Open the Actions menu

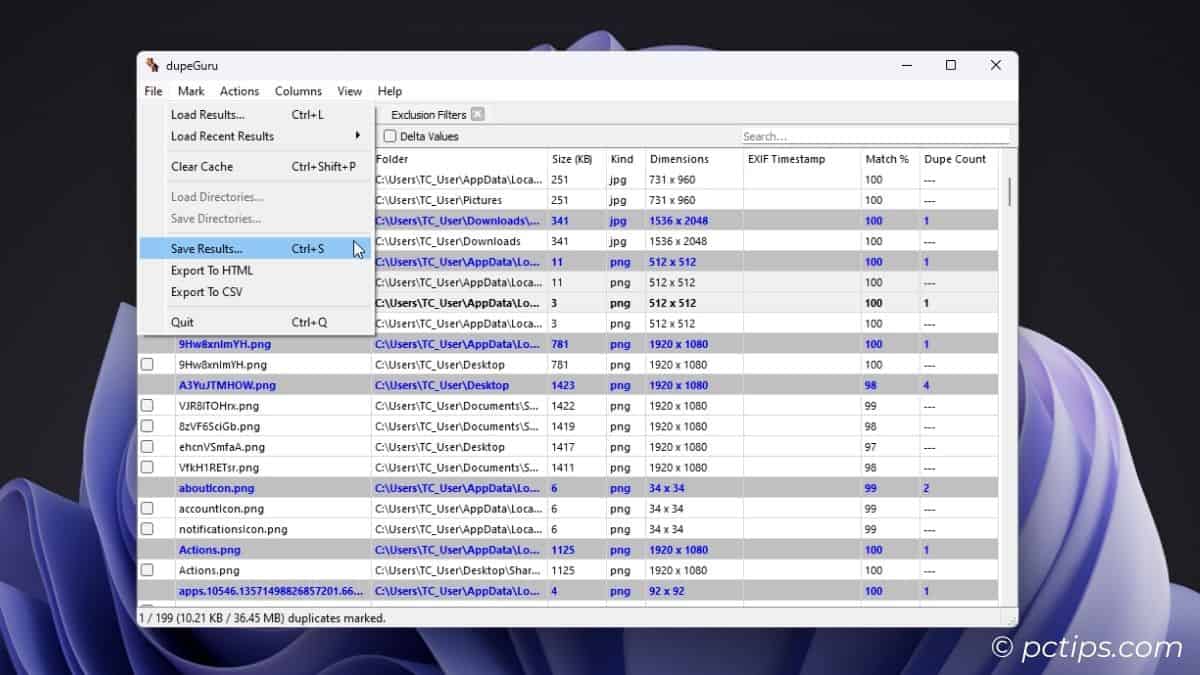(239, 91)
